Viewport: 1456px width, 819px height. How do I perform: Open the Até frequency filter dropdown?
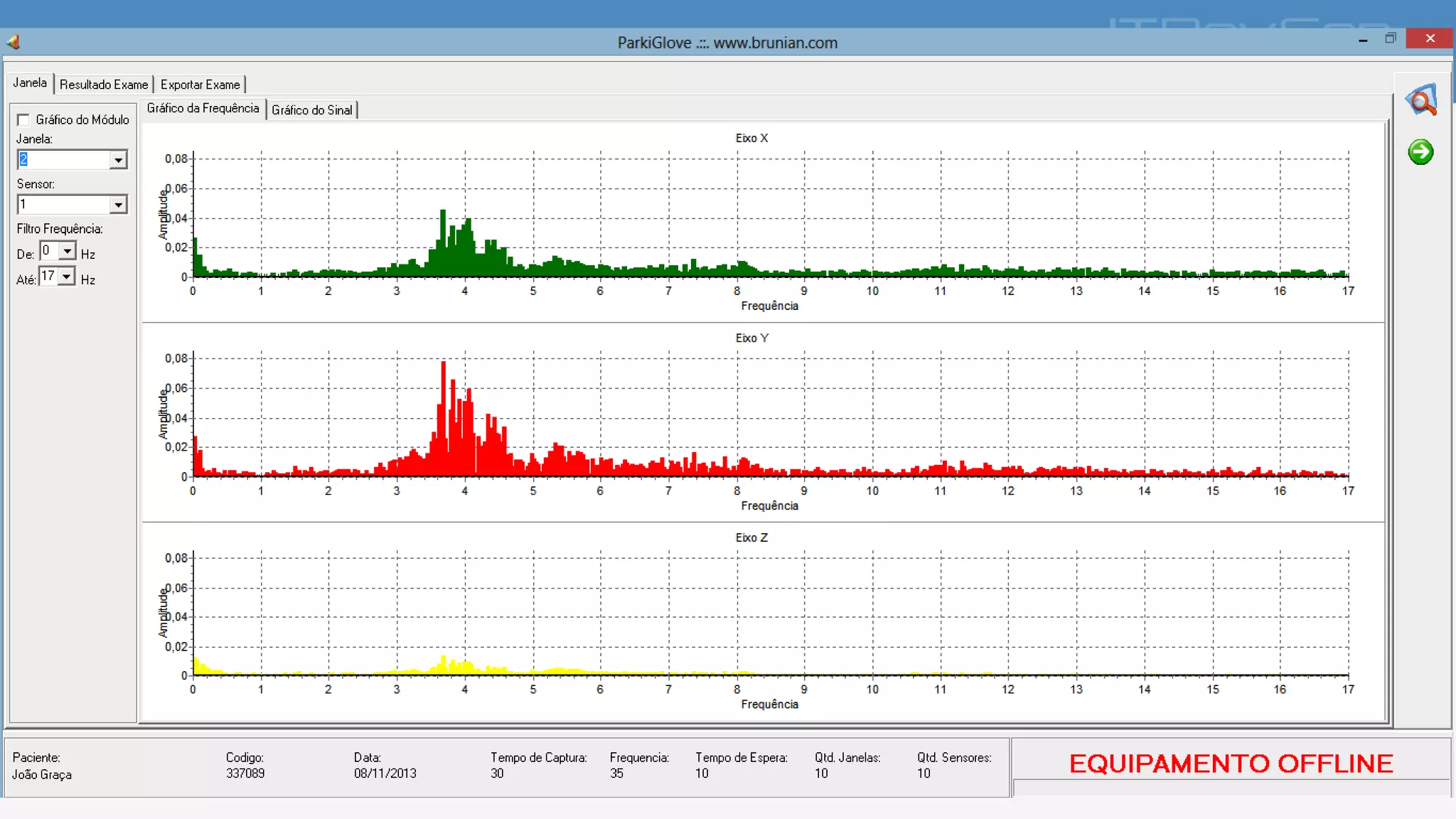pyautogui.click(x=66, y=277)
